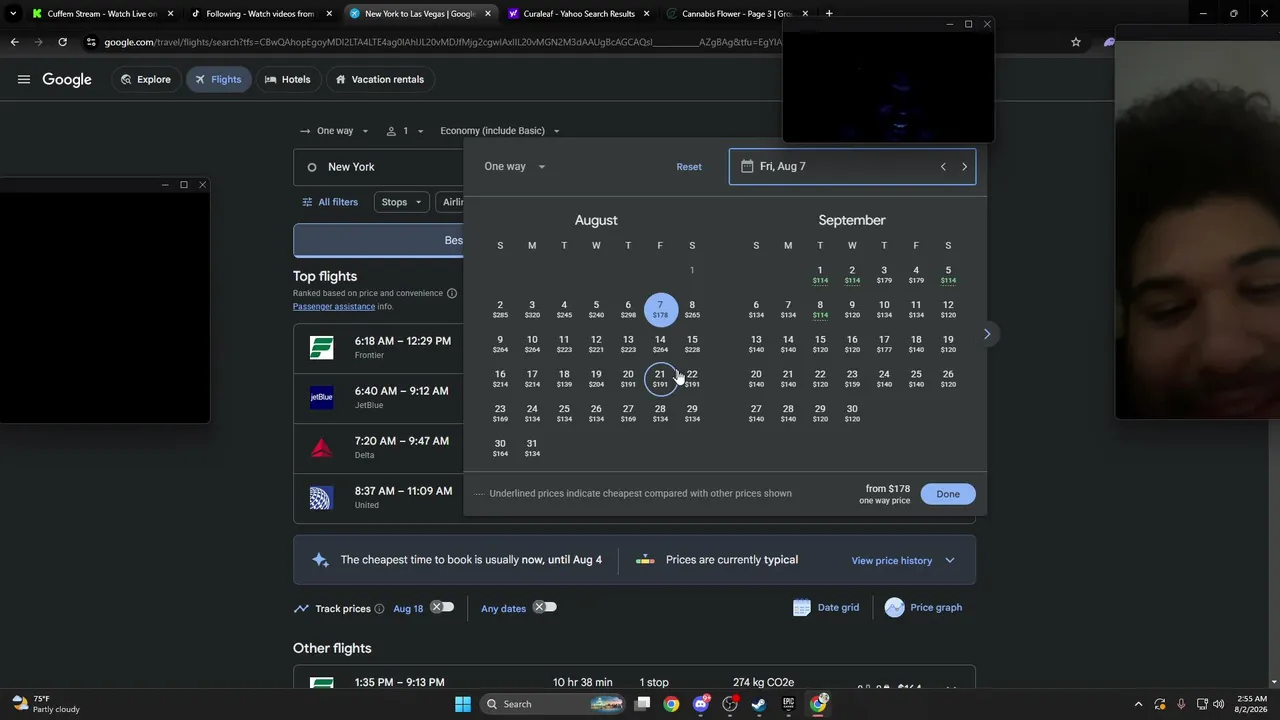The height and width of the screenshot is (720, 1280).
Task: Select the Flights tab
Action: point(218,80)
